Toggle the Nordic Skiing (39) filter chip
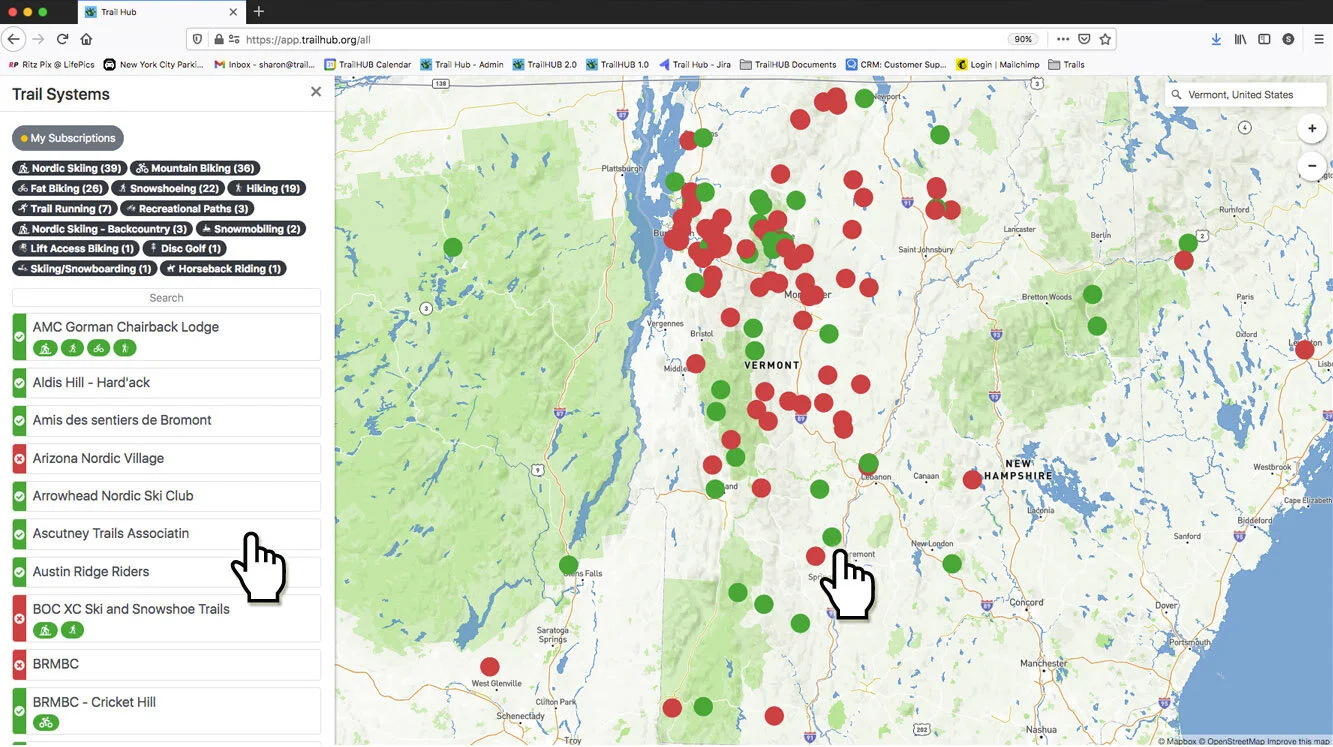Screen dimensions: 1333x747 coord(70,168)
